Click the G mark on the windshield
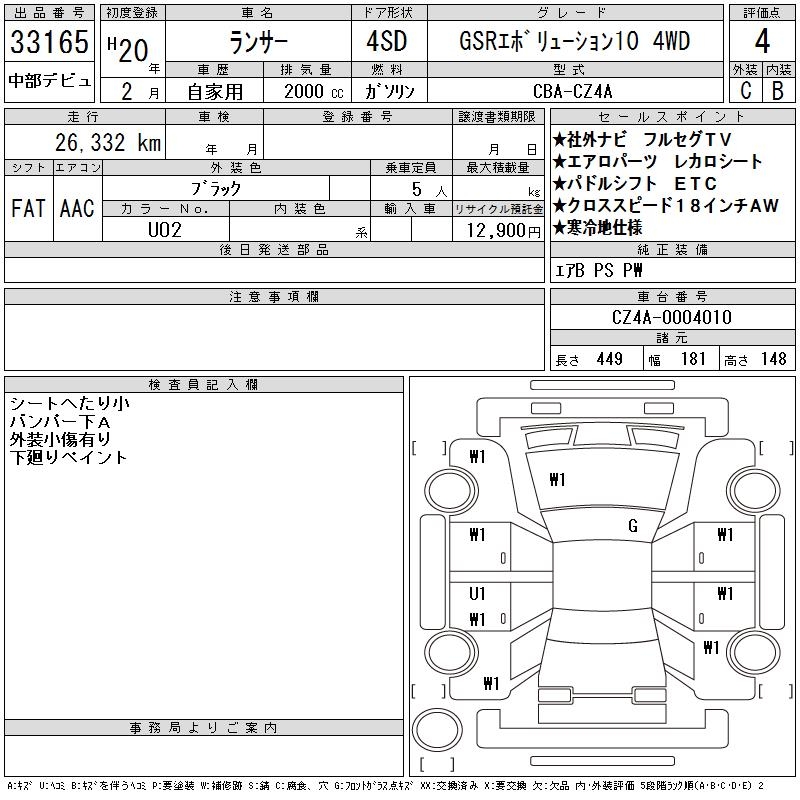Viewport: 800px width, 800px height. point(632,526)
